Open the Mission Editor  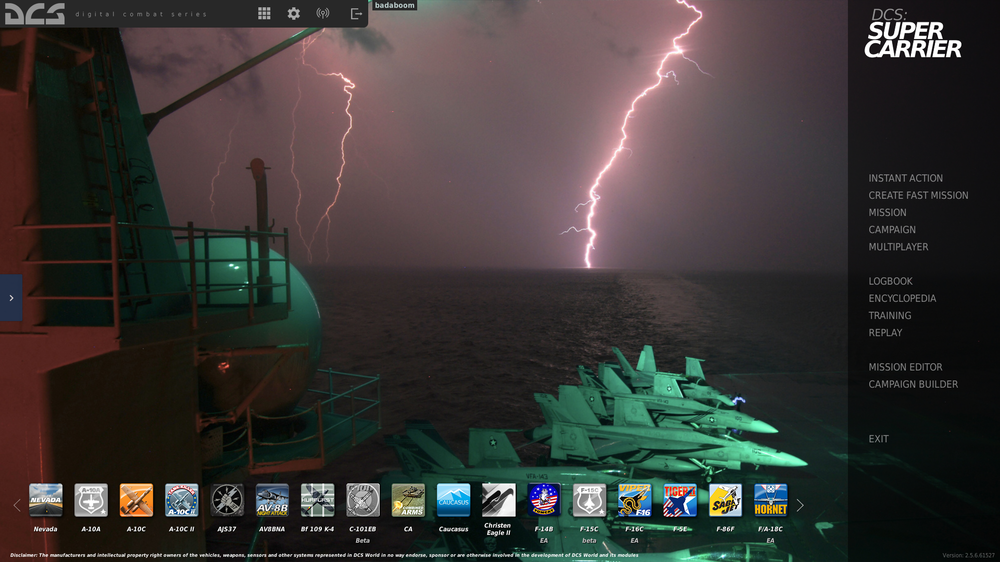[905, 367]
